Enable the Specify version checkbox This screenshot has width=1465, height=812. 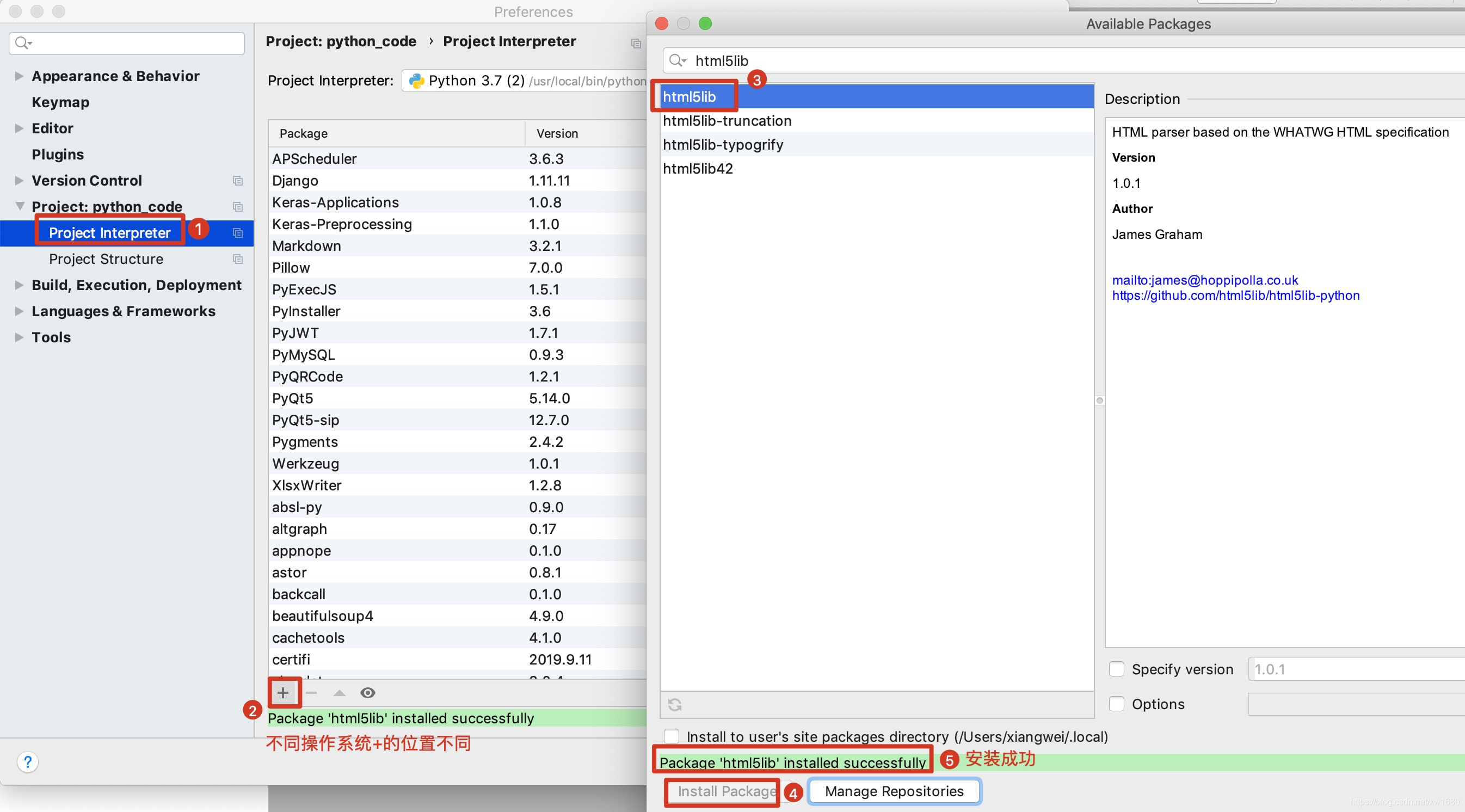(x=1116, y=669)
